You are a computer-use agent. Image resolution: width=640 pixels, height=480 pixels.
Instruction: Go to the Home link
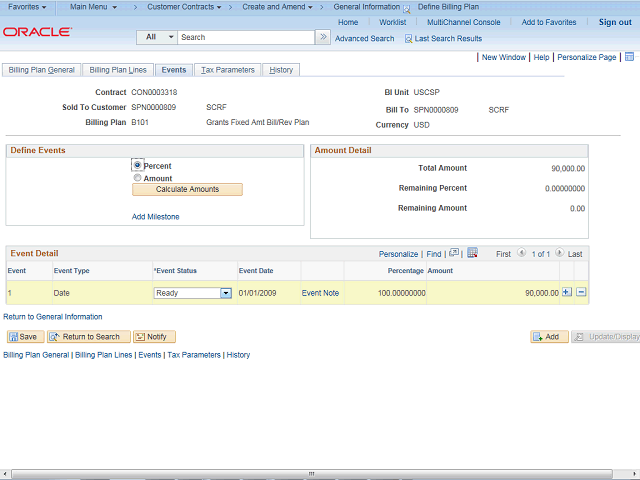(348, 22)
